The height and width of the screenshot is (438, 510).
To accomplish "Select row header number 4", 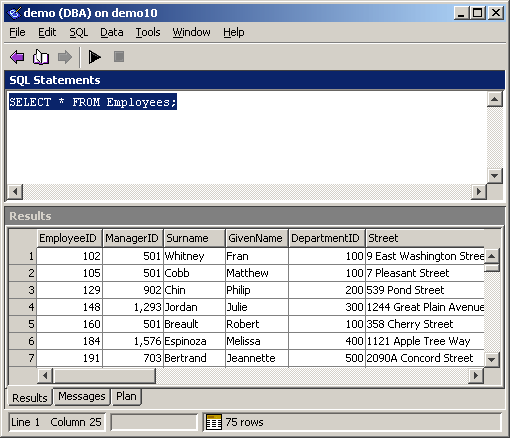I will (22, 307).
